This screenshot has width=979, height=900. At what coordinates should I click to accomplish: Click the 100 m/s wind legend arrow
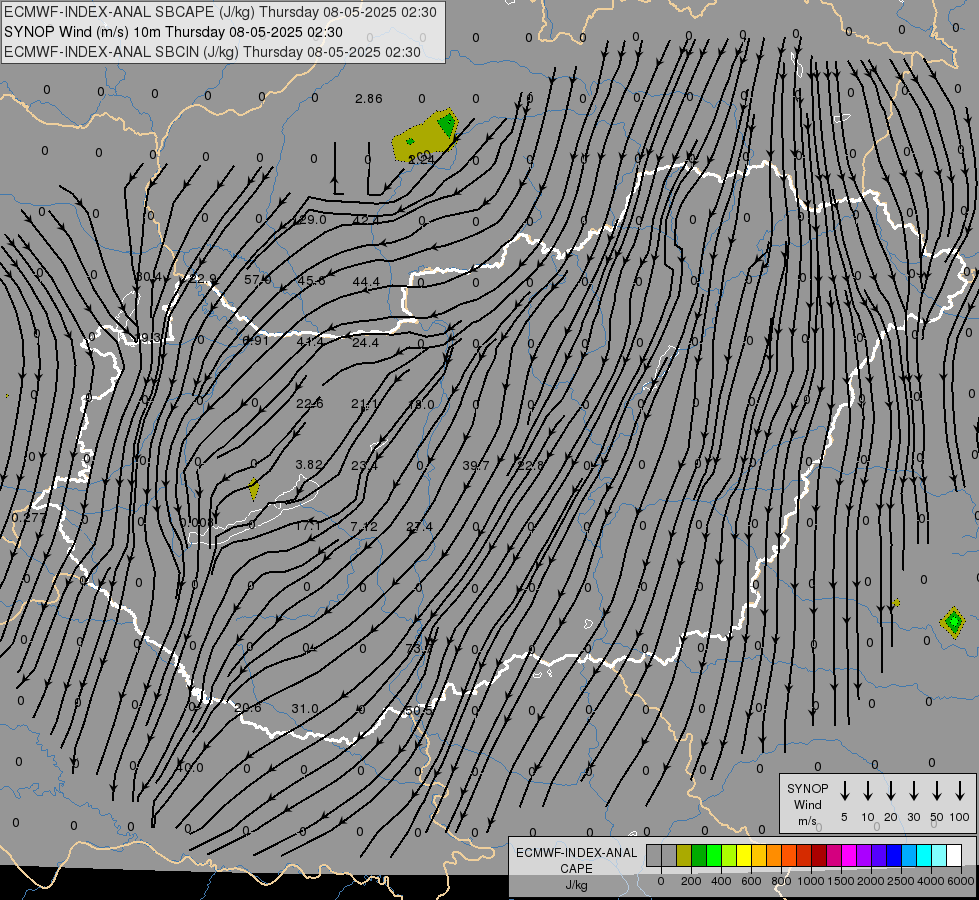click(960, 791)
